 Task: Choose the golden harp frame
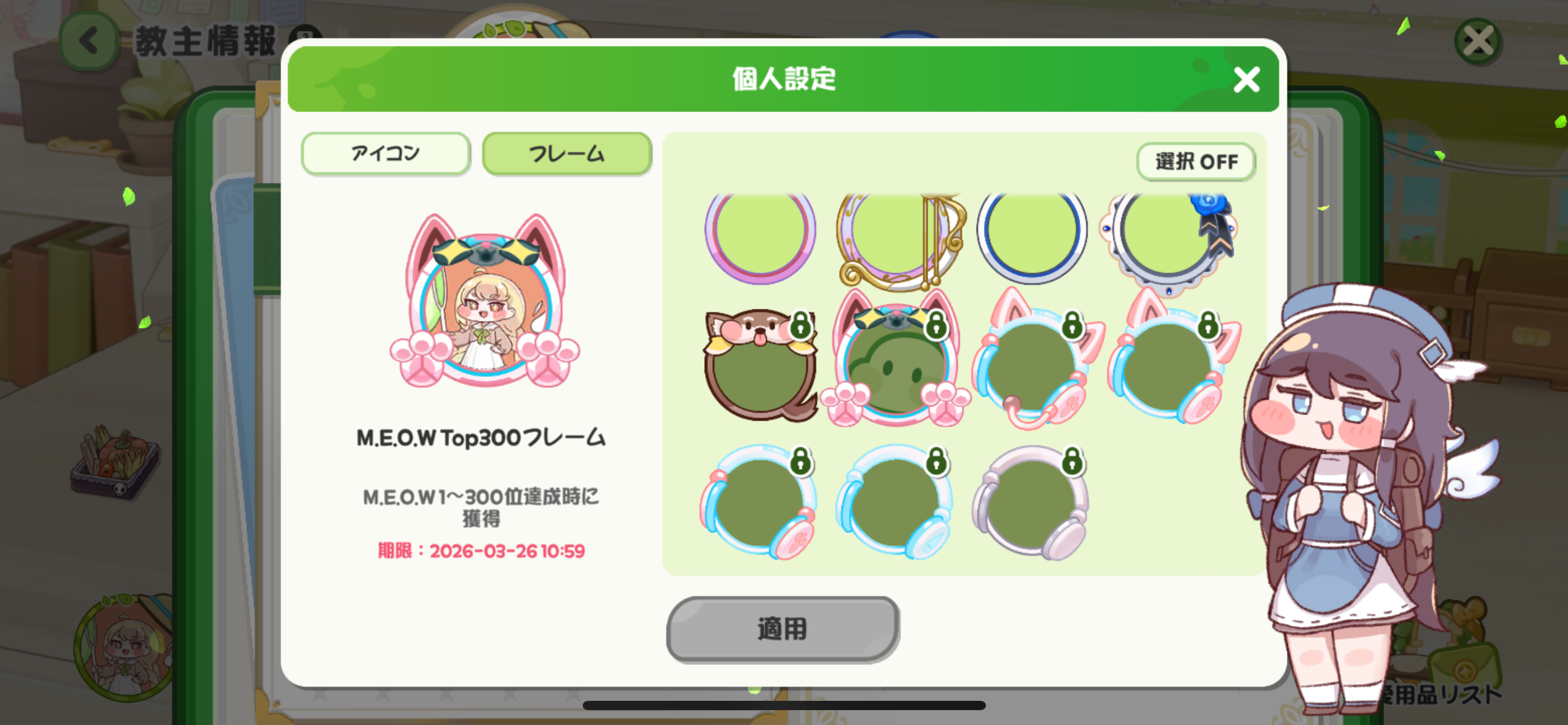pos(900,240)
